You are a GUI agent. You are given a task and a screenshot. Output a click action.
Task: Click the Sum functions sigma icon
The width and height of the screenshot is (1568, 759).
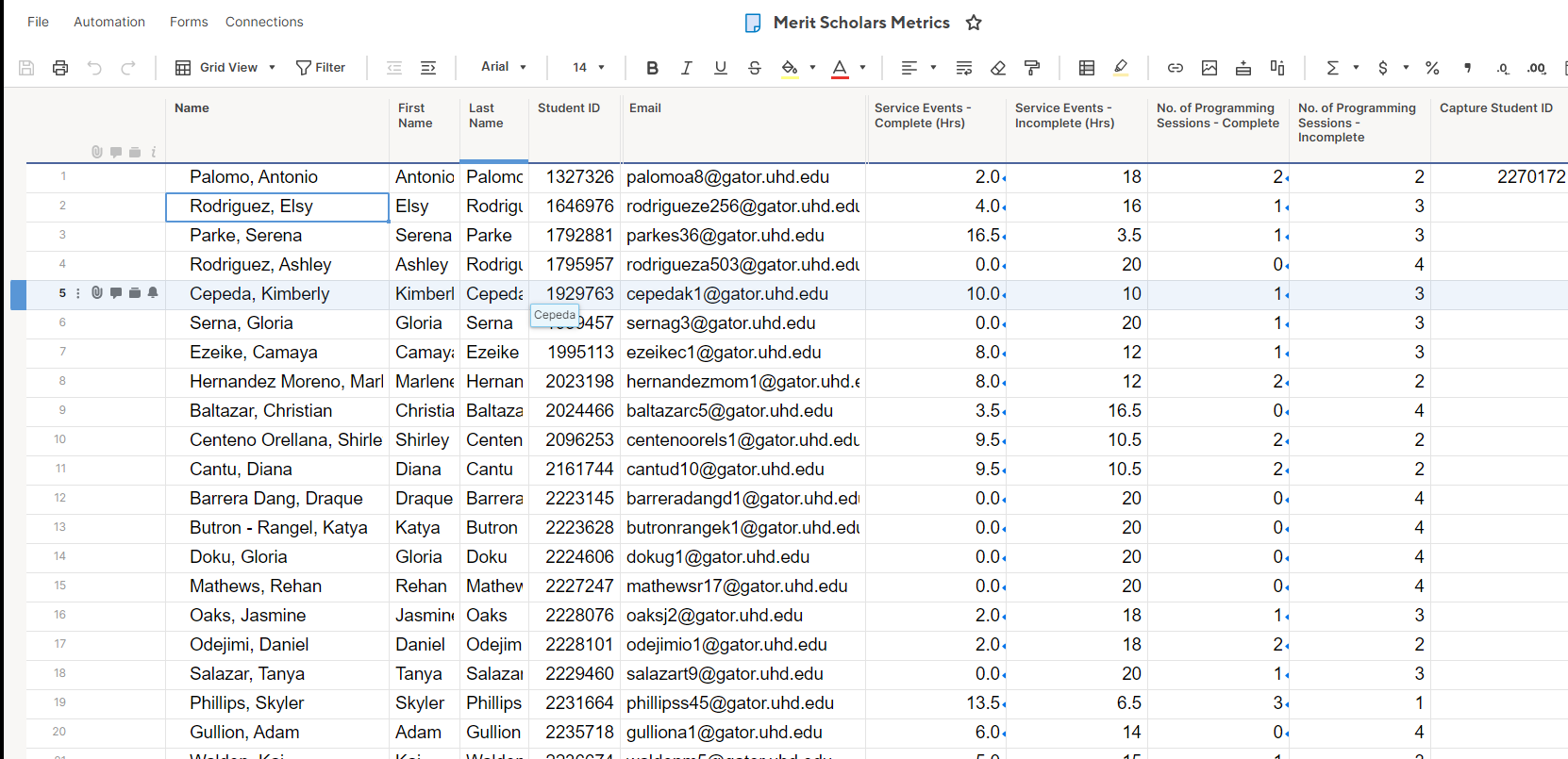pyautogui.click(x=1332, y=68)
